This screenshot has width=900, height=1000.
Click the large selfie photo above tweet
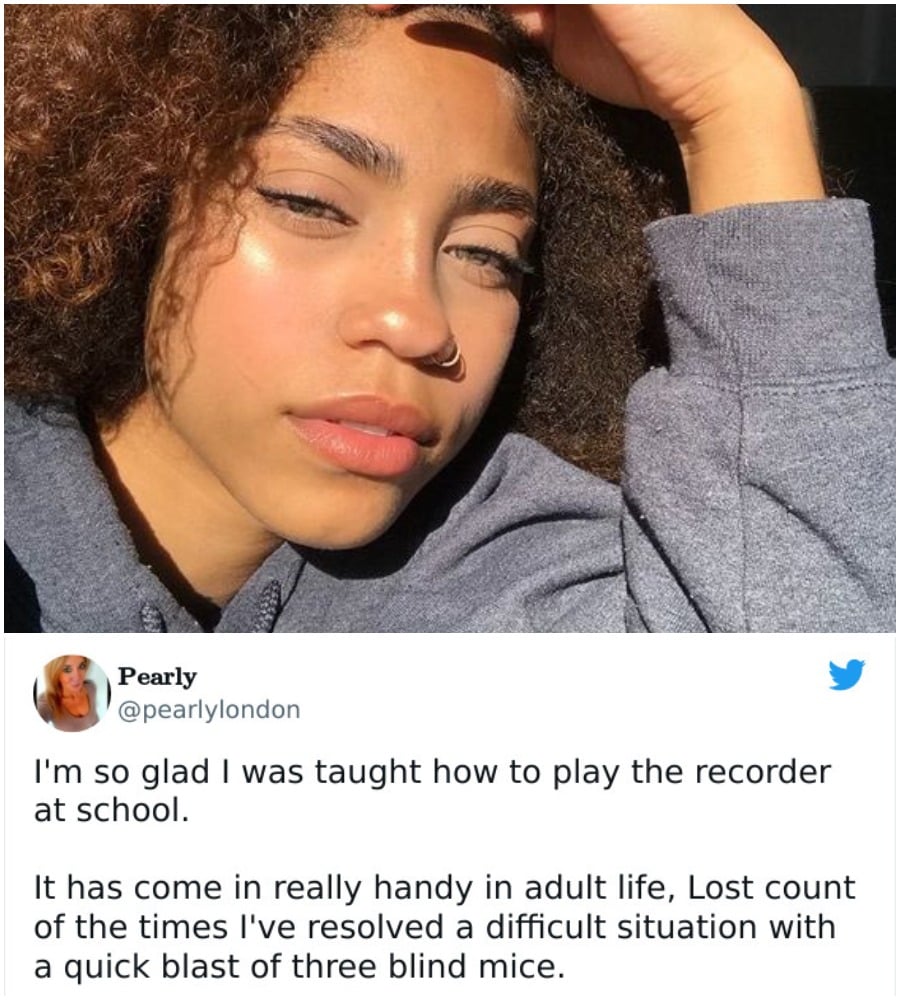(x=450, y=318)
